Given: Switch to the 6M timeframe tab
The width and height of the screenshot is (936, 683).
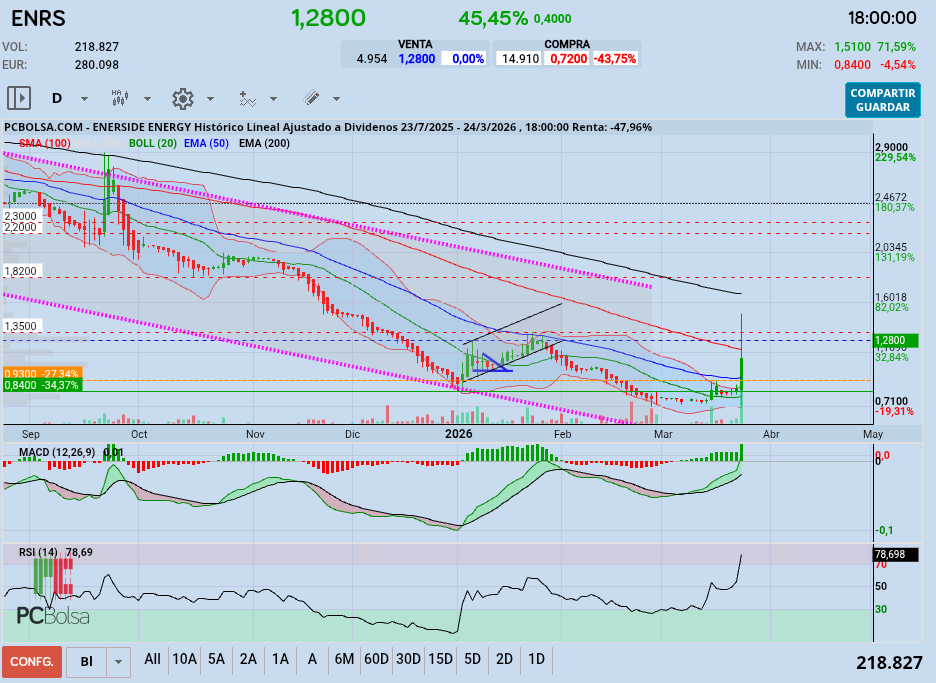Looking at the screenshot, I should pos(344,660).
